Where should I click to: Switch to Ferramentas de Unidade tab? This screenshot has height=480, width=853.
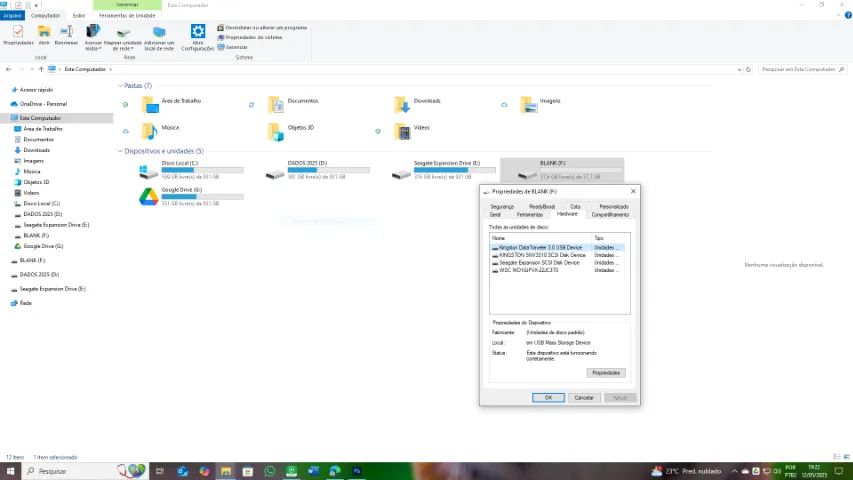pos(127,15)
